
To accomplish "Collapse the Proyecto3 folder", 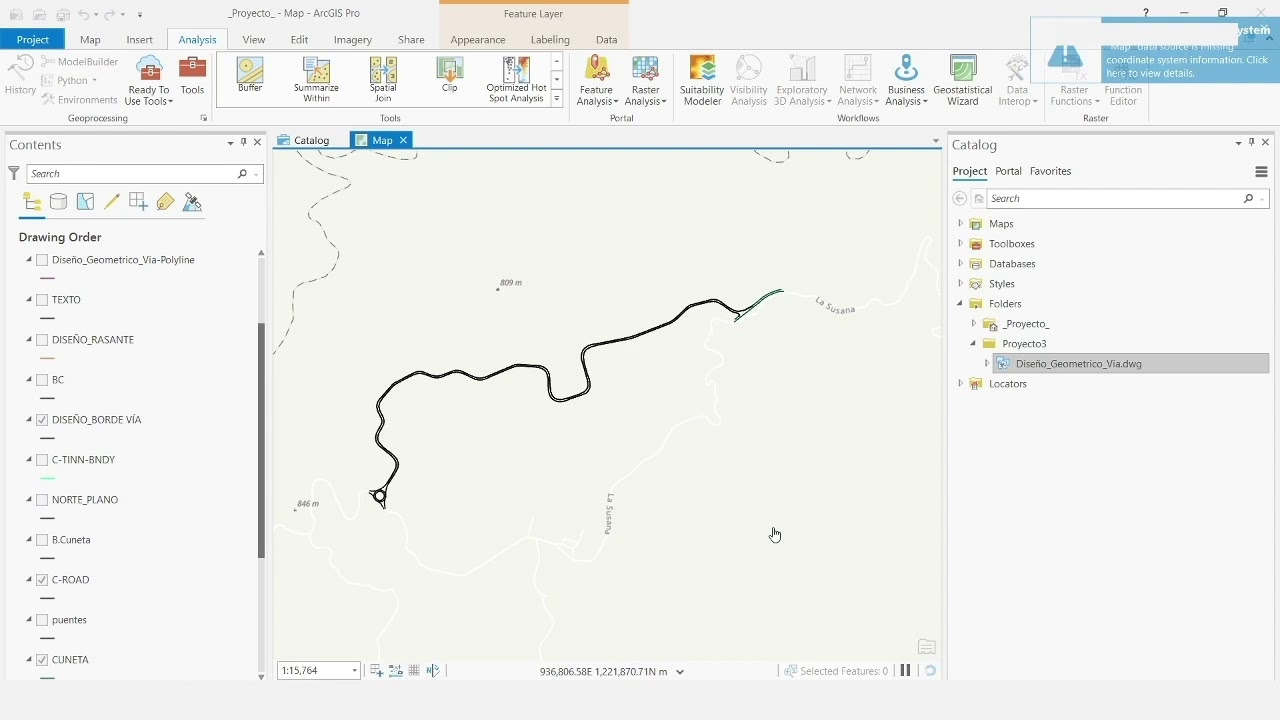I will tap(973, 344).
